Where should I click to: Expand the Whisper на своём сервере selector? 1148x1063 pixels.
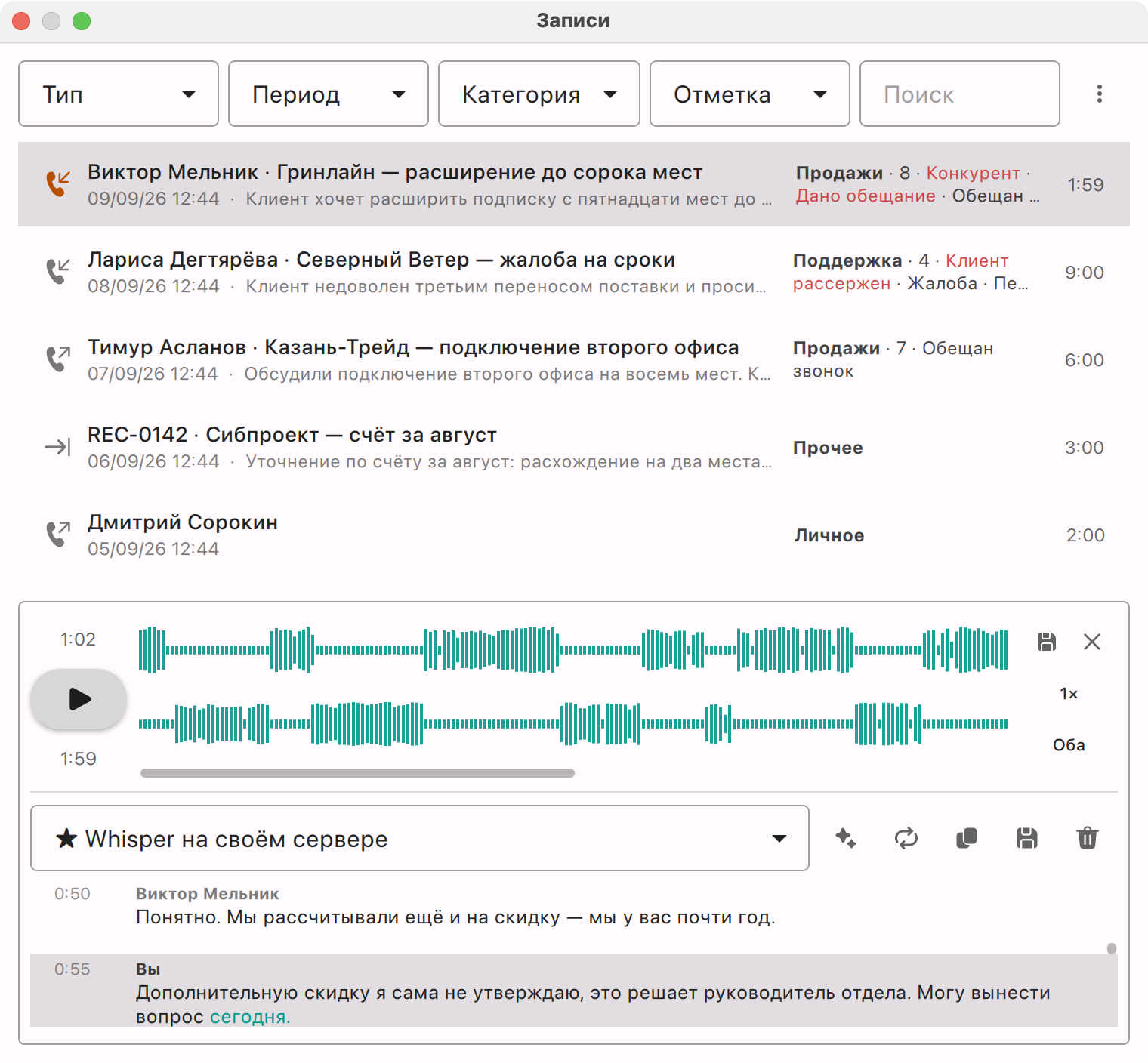point(420,838)
